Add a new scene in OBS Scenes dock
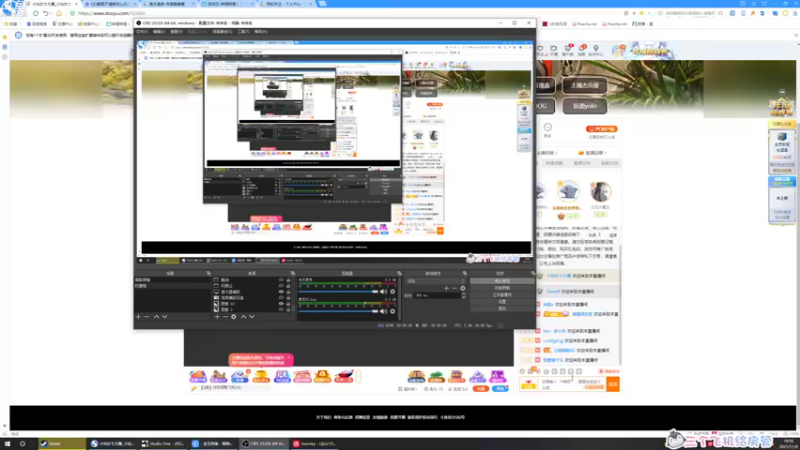The height and width of the screenshot is (450, 800). 138,317
